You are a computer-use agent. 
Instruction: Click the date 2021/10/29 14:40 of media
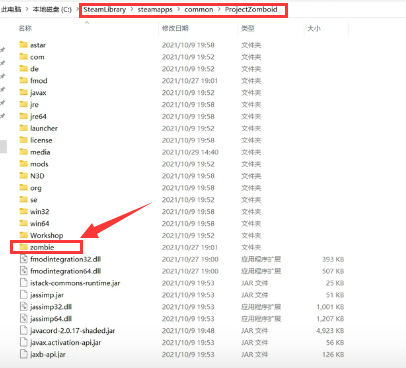point(190,152)
